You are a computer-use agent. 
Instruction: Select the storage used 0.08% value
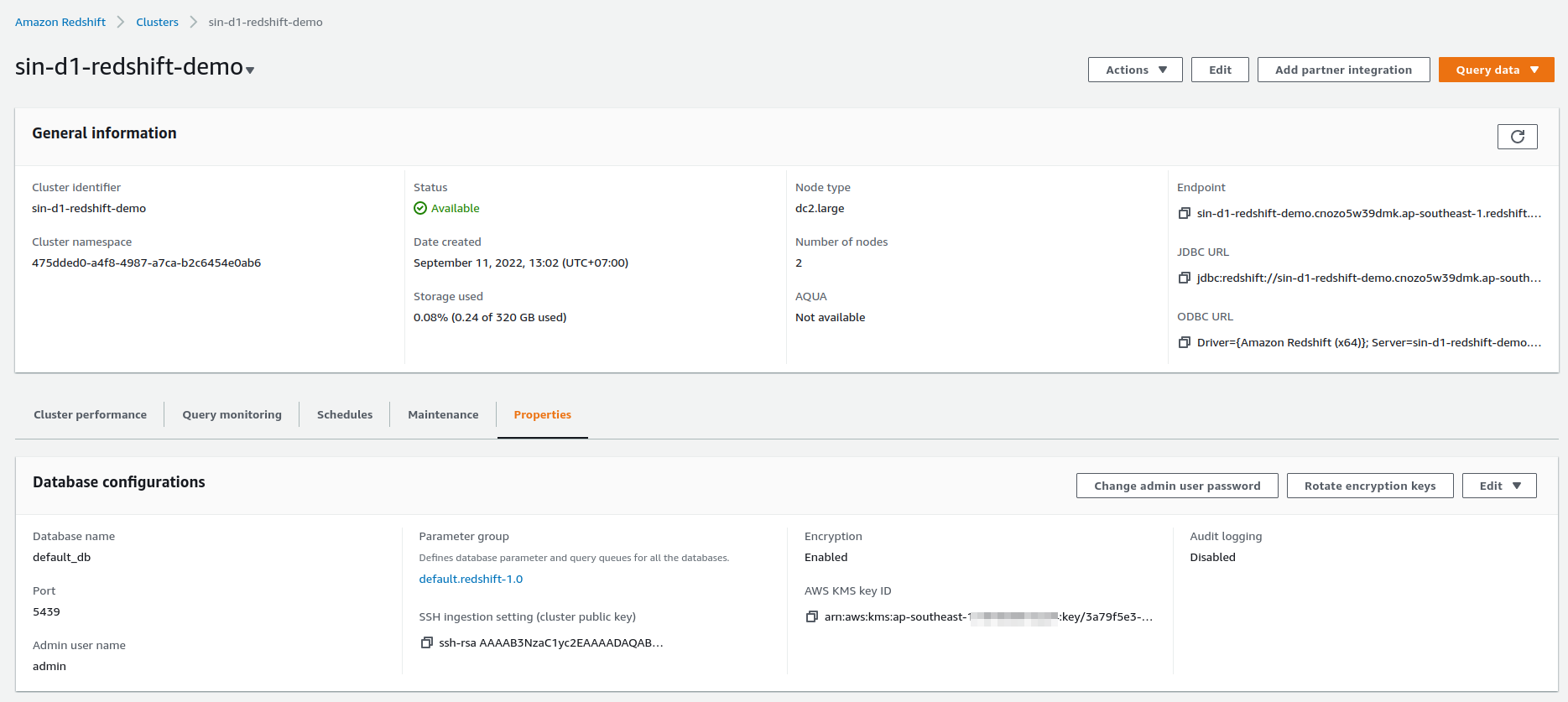[490, 317]
